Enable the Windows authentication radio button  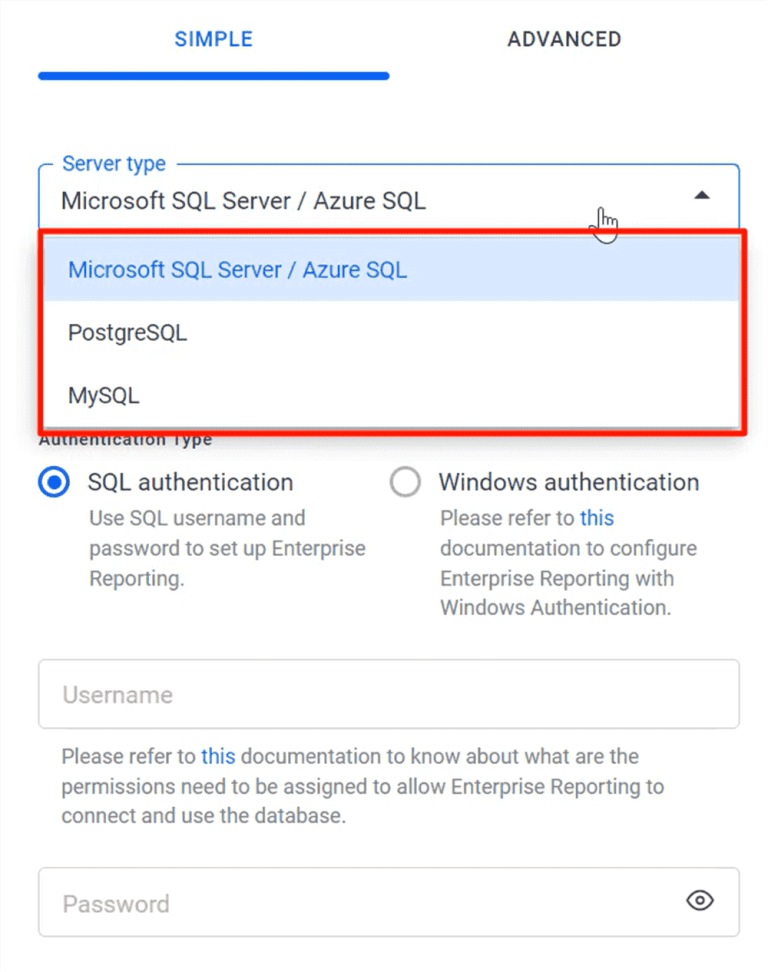tap(405, 482)
